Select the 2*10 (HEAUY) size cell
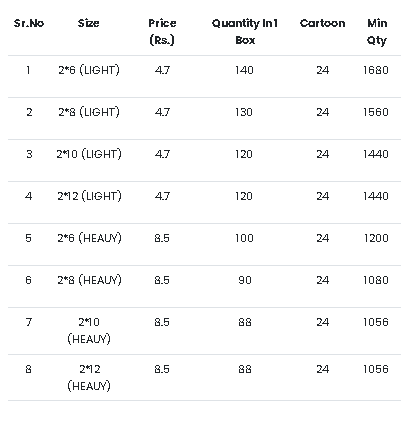Viewport: 401px width, 435px height. coord(89,331)
